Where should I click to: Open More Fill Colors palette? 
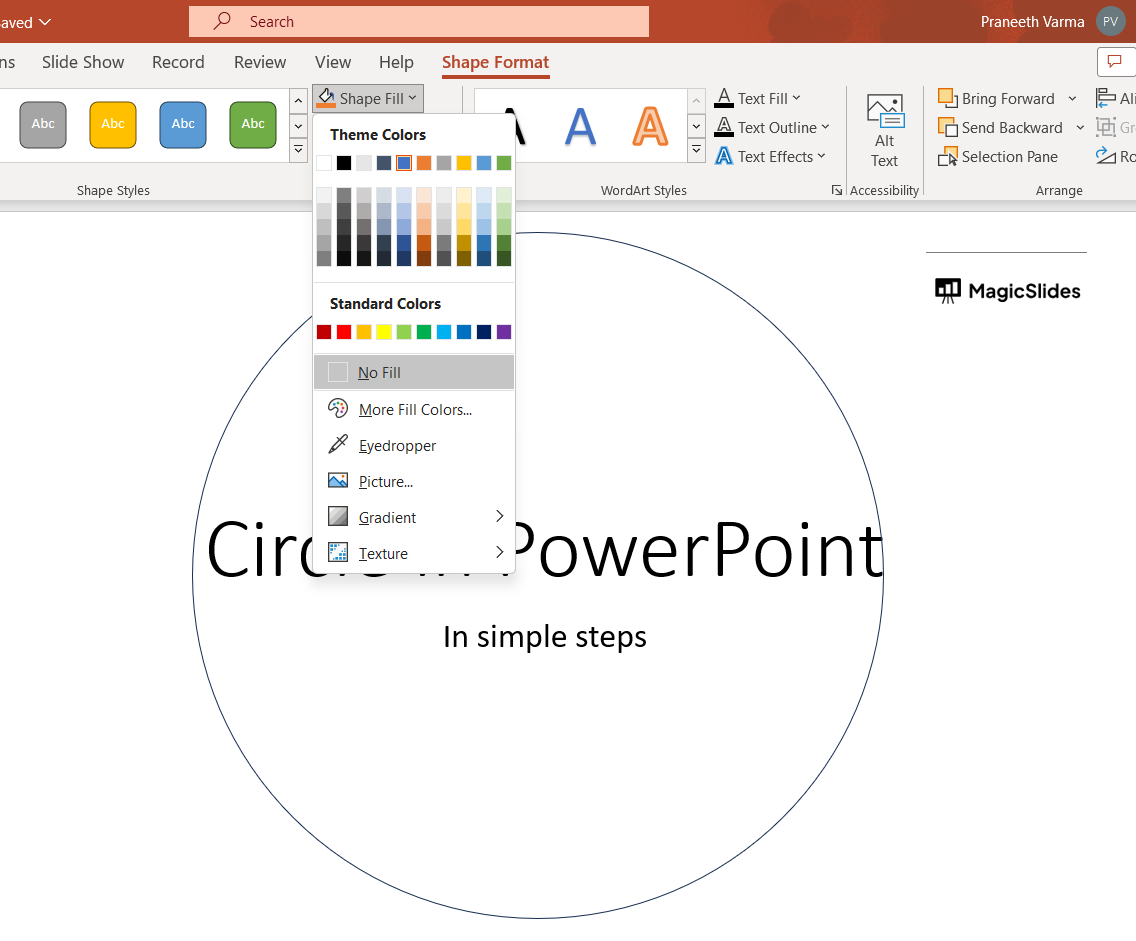(414, 409)
